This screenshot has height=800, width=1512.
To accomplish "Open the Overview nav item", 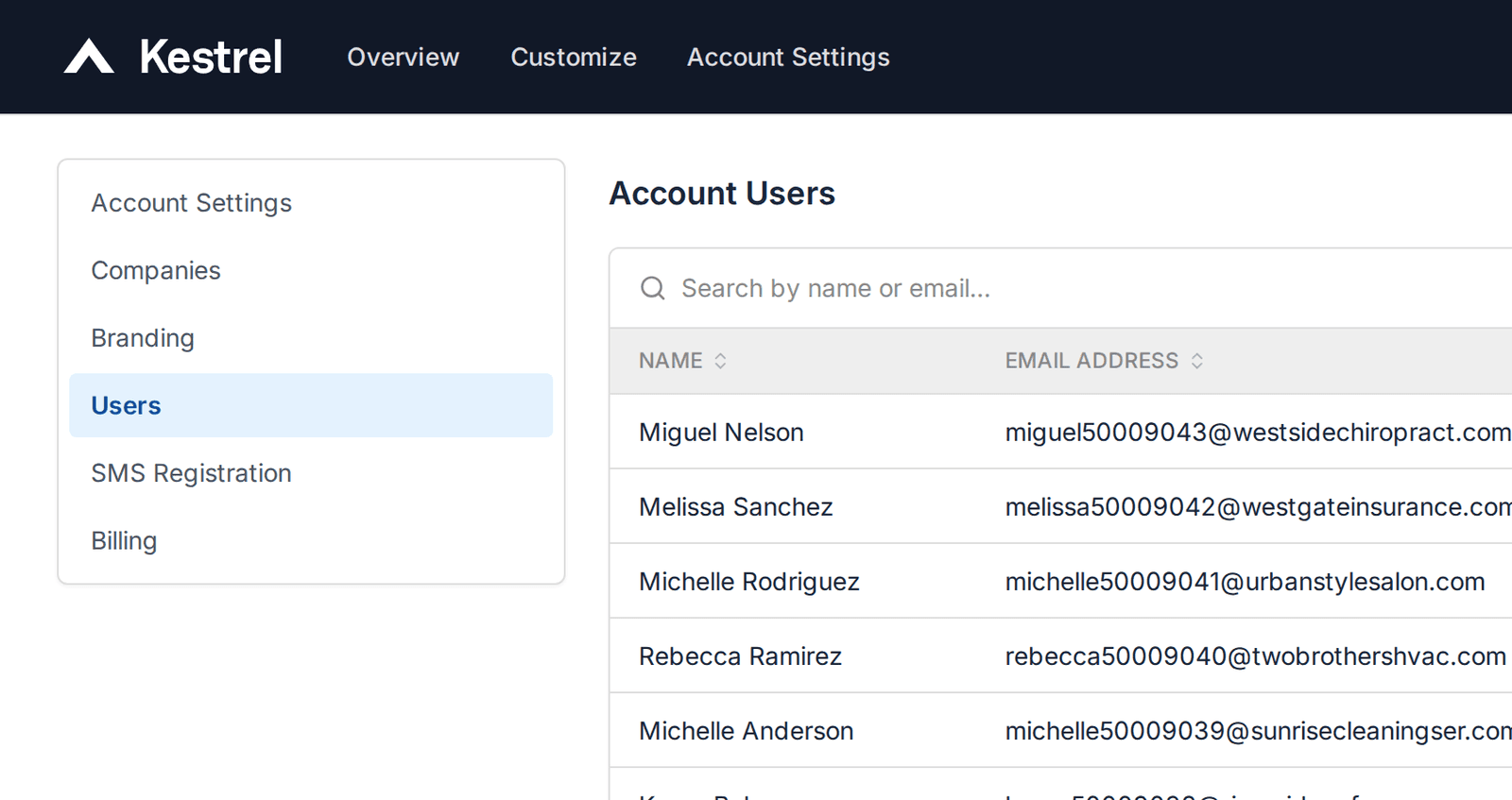I will (404, 58).
